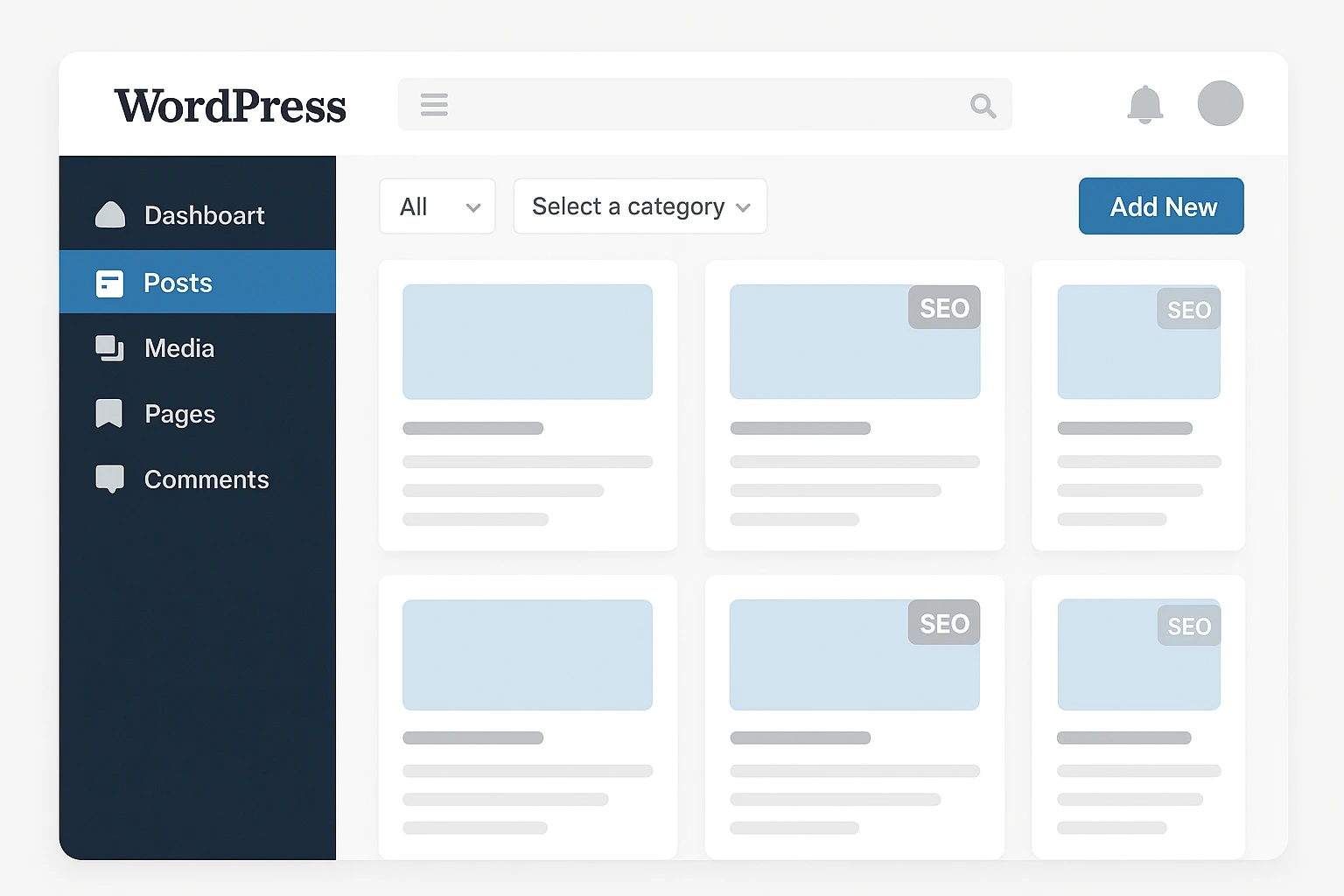Screen dimensions: 1344x896
Task: Click the WordPress logo
Action: coord(230,106)
